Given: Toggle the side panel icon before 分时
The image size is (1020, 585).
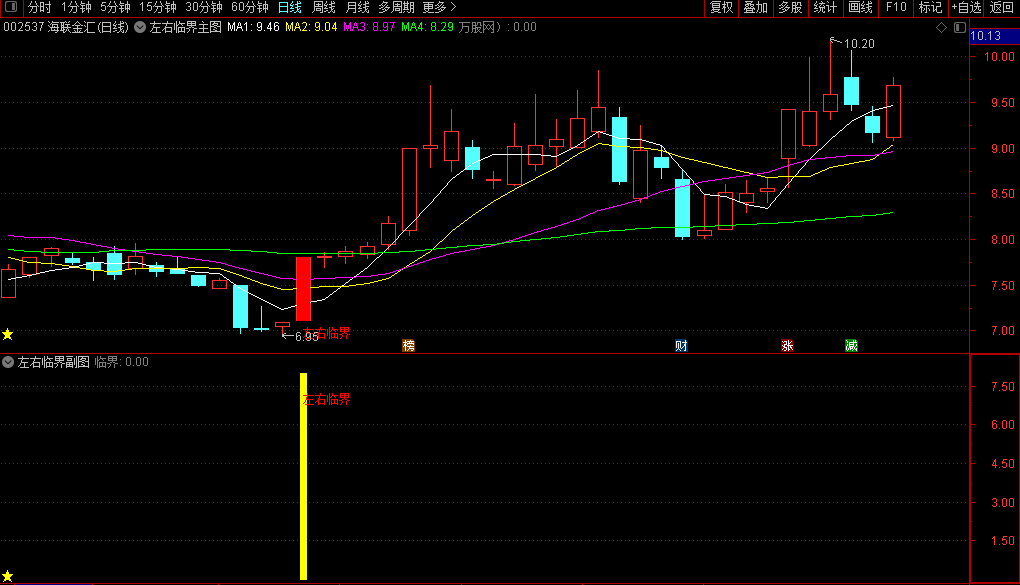Looking at the screenshot, I should pos(10,7).
